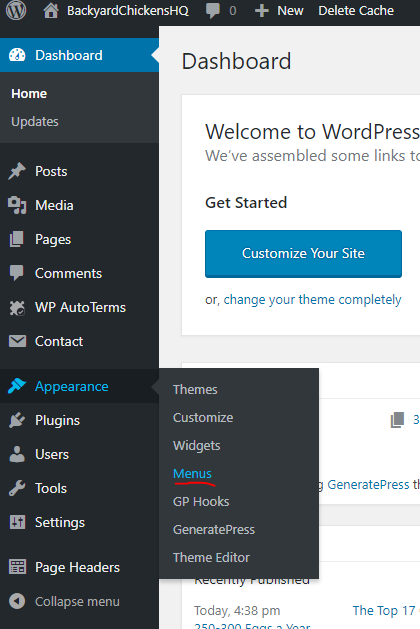Open the Users menu
This screenshot has height=629, width=420.
pyautogui.click(x=52, y=454)
